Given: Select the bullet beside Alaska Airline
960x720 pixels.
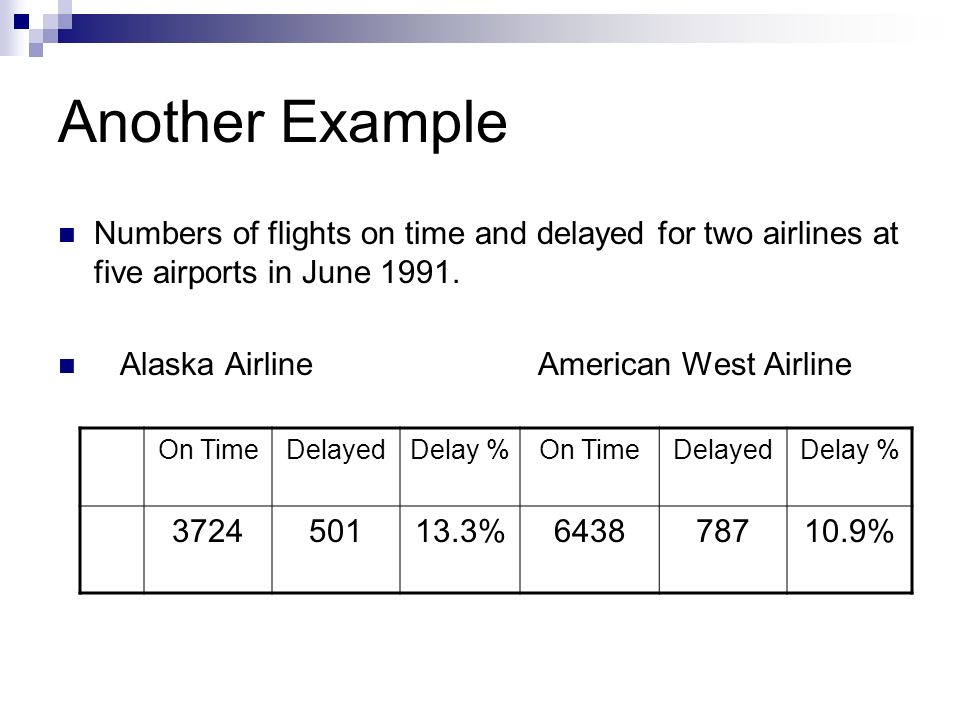Looking at the screenshot, I should [x=67, y=366].
